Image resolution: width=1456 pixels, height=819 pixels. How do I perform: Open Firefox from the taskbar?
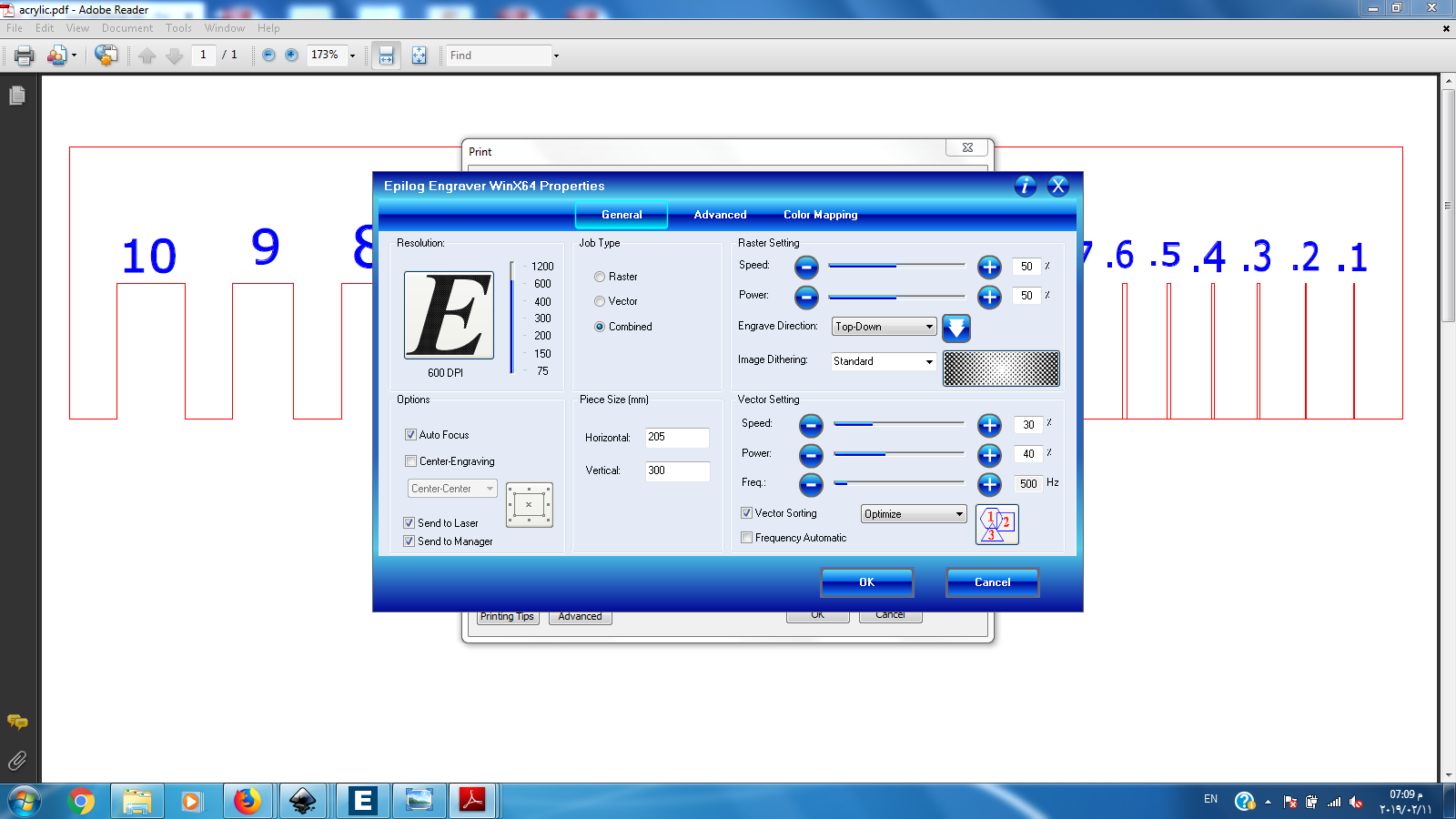[247, 801]
